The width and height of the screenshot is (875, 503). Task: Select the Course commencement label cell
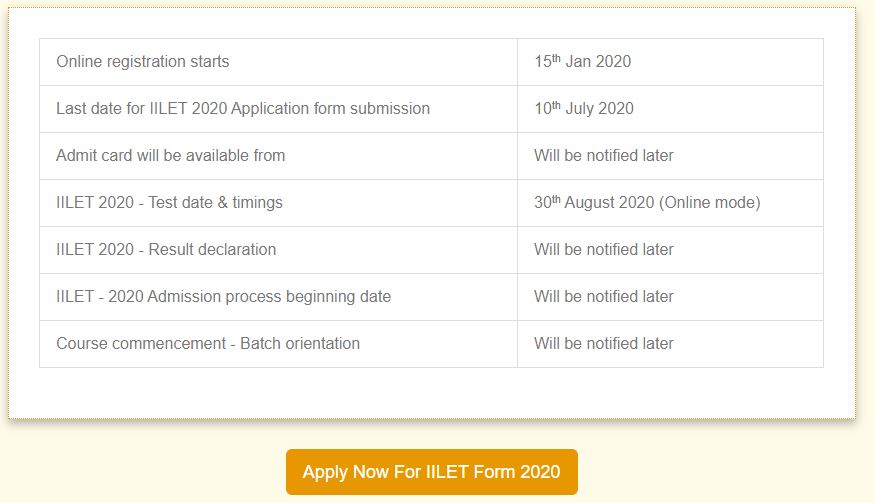click(x=208, y=344)
